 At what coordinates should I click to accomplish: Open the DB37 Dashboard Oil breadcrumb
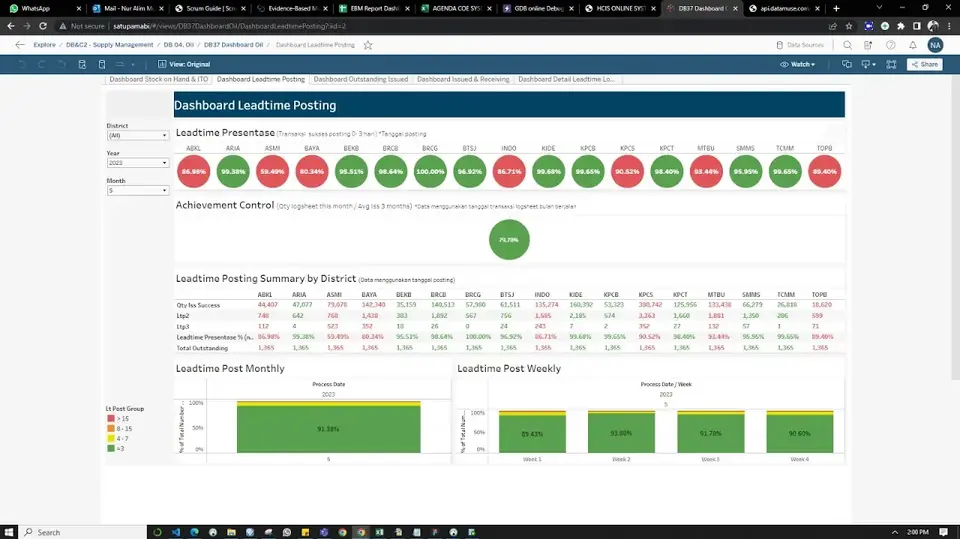pyautogui.click(x=233, y=45)
